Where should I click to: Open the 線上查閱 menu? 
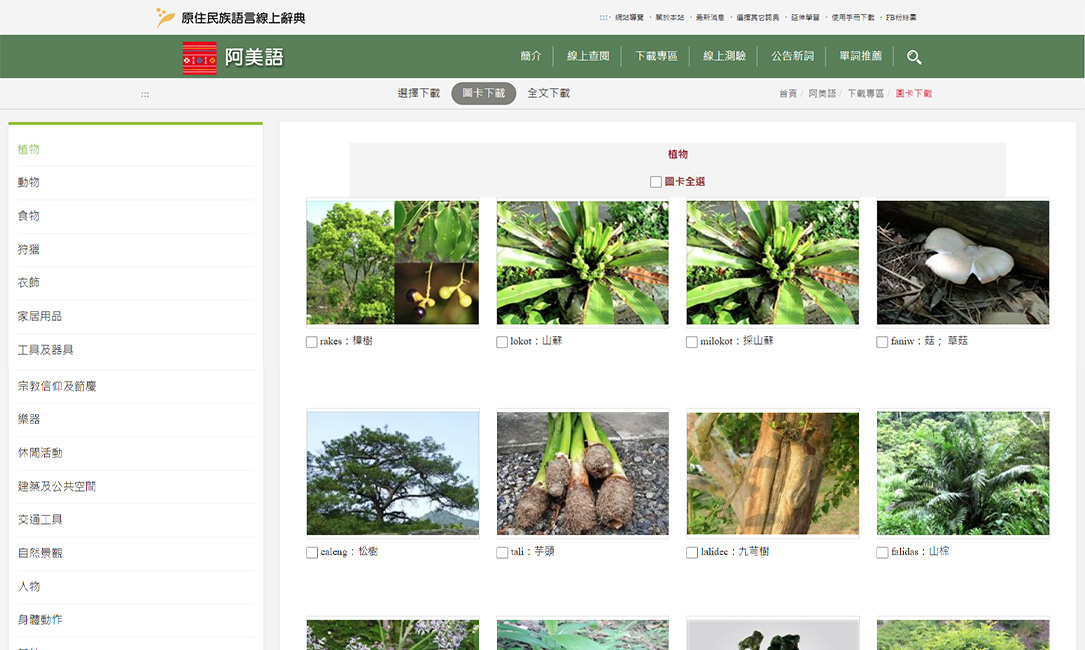[x=587, y=56]
